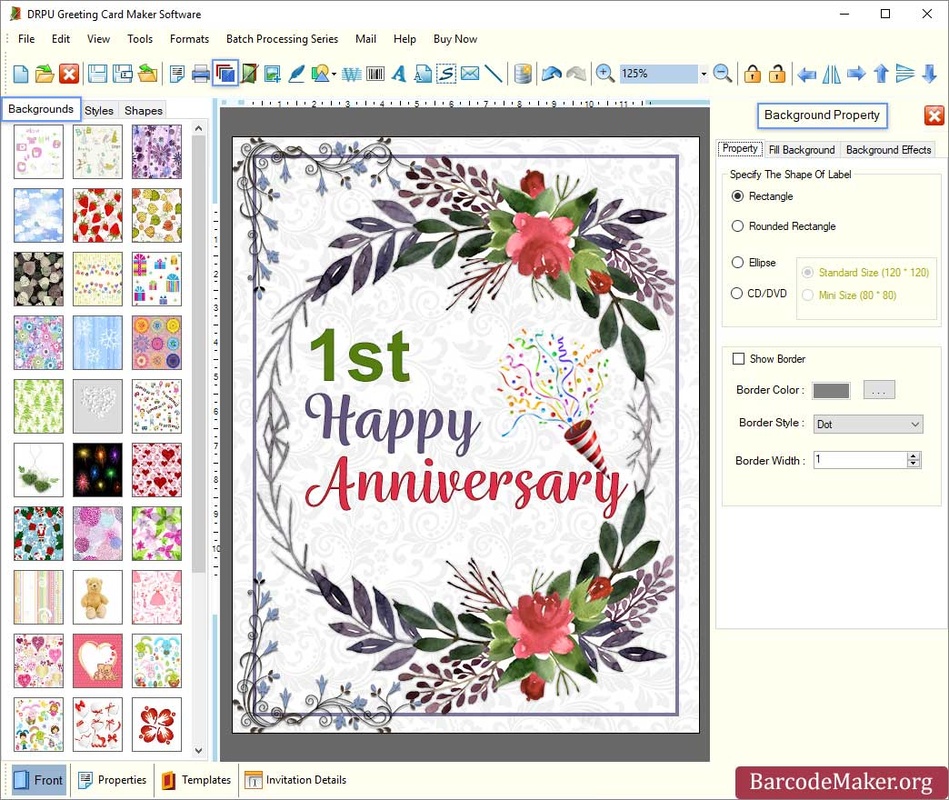Click the blue down arrow icon
Viewport: 949px width, 800px height.
(x=929, y=74)
